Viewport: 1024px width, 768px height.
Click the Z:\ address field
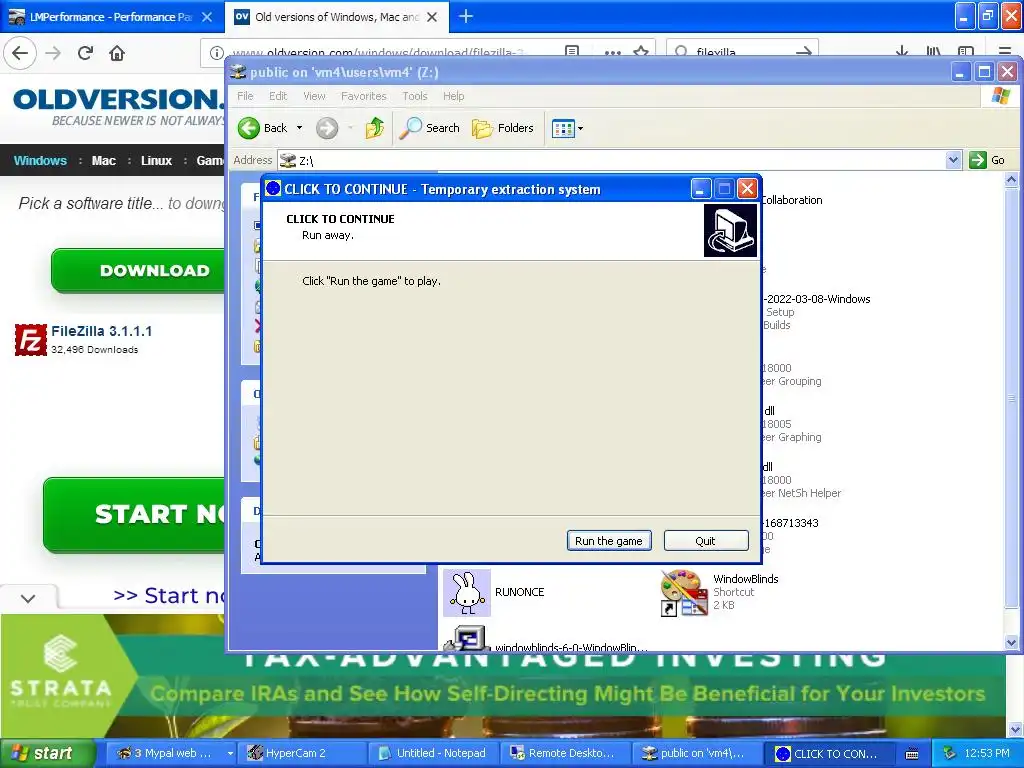(611, 160)
